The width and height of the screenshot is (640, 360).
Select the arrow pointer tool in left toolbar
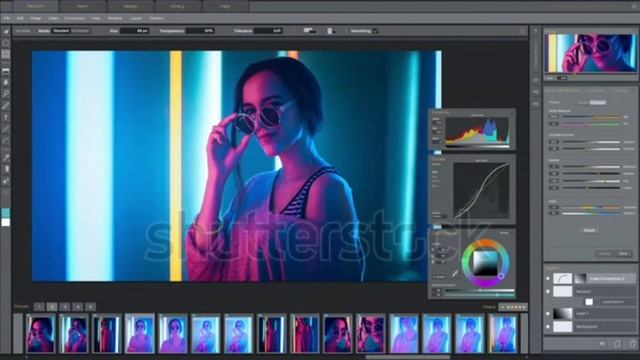[x=6, y=31]
